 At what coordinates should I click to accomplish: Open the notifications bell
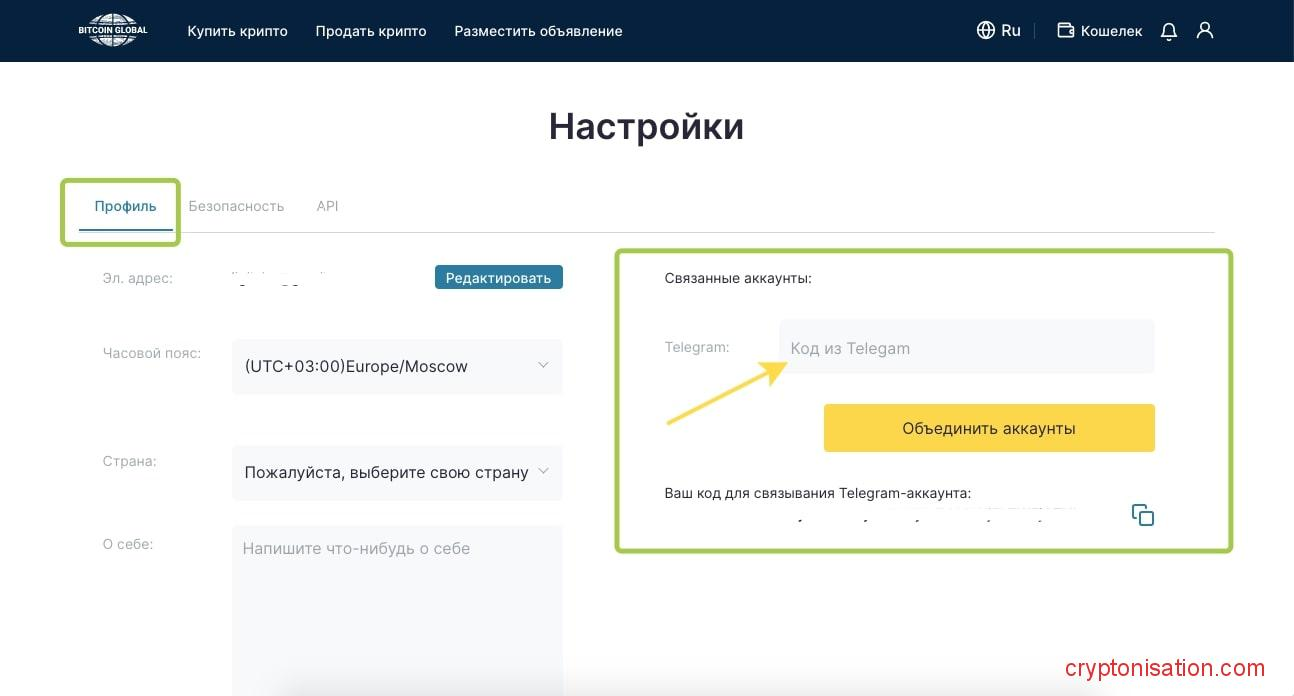[x=1168, y=31]
